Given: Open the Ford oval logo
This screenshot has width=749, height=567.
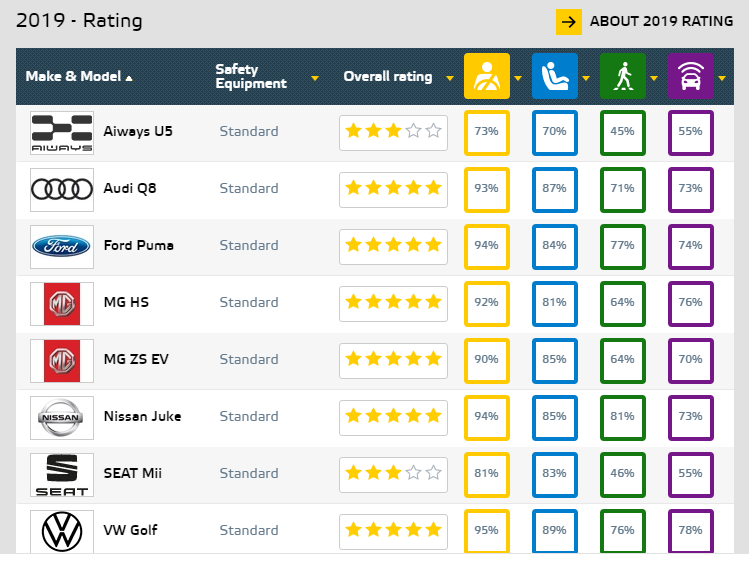Looking at the screenshot, I should click(62, 246).
